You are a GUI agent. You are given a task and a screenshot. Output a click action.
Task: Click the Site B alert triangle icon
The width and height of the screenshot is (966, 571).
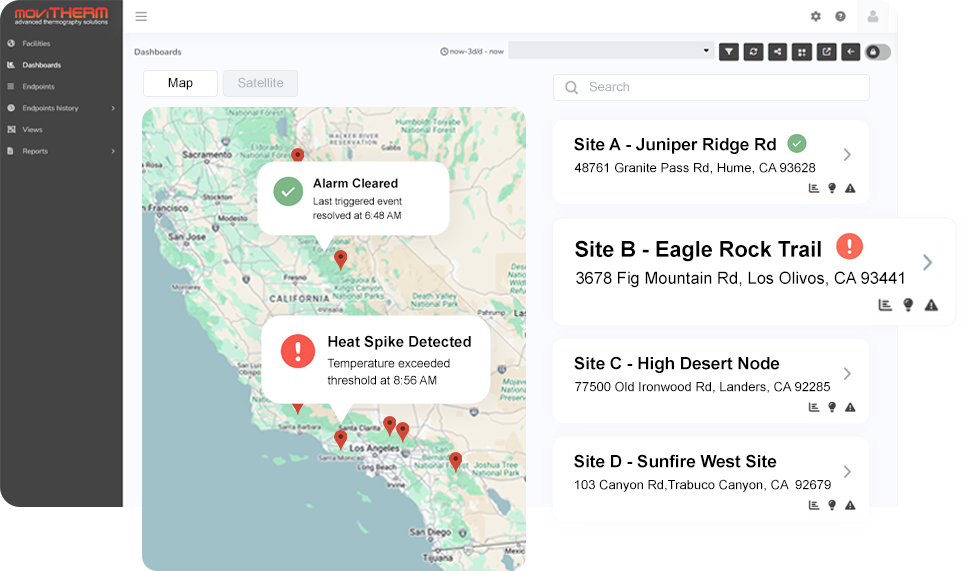pyautogui.click(x=931, y=305)
